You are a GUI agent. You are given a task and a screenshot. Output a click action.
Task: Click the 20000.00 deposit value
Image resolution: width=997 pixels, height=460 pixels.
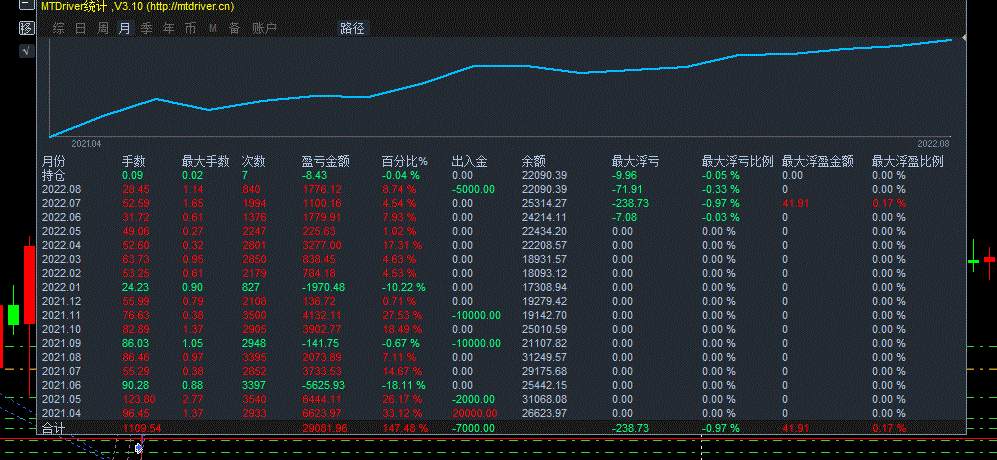point(474,413)
